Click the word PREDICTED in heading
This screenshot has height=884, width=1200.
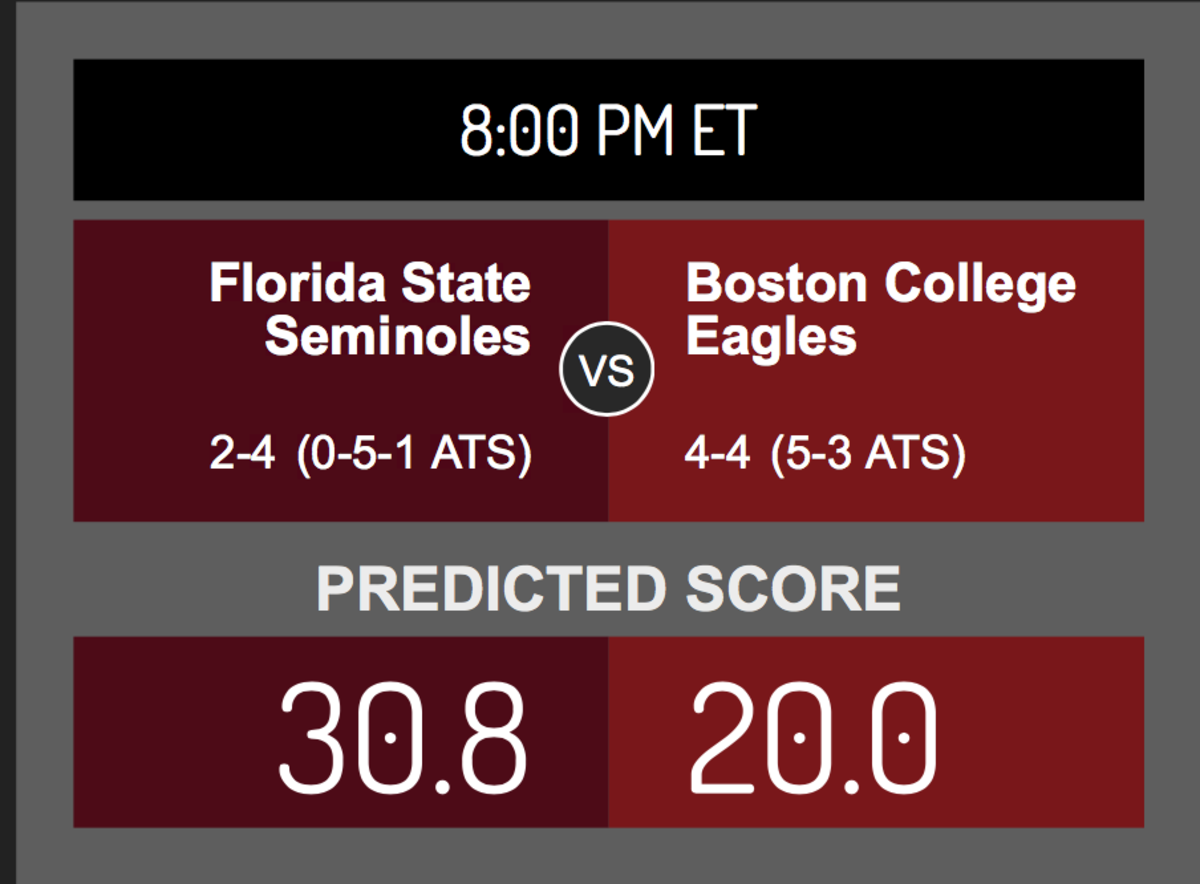click(x=491, y=589)
